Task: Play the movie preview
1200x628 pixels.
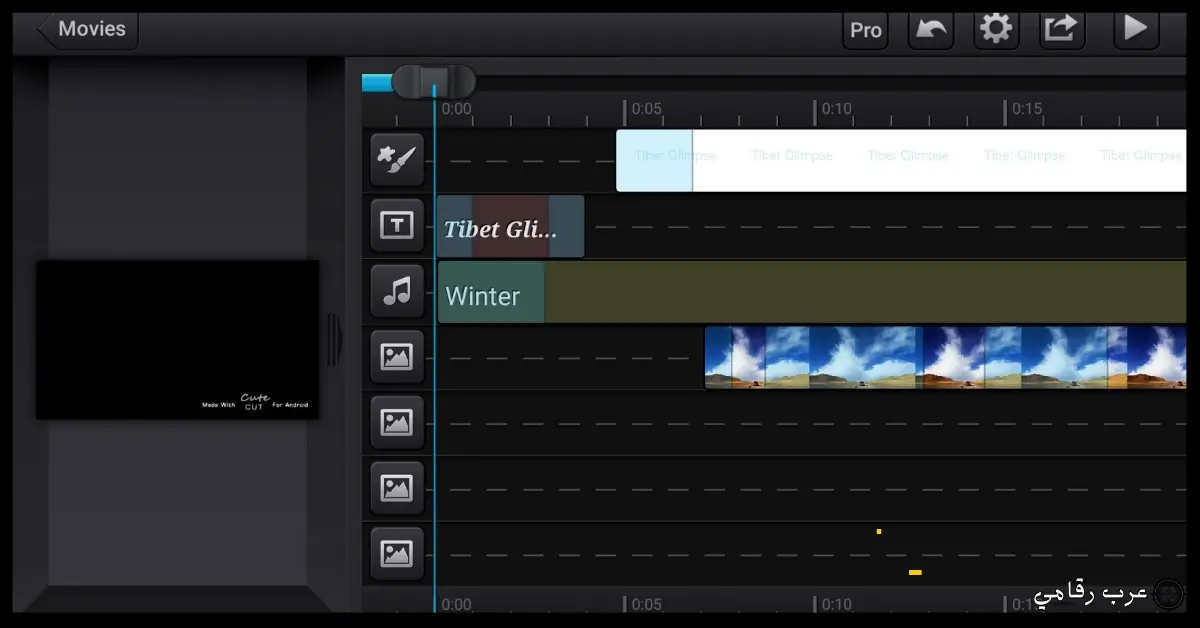Action: coord(1136,29)
